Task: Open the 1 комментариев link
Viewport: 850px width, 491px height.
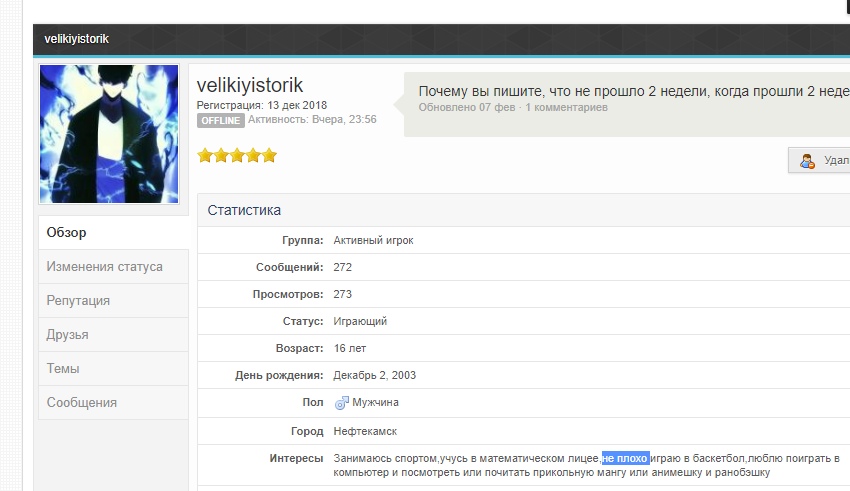Action: tap(566, 107)
